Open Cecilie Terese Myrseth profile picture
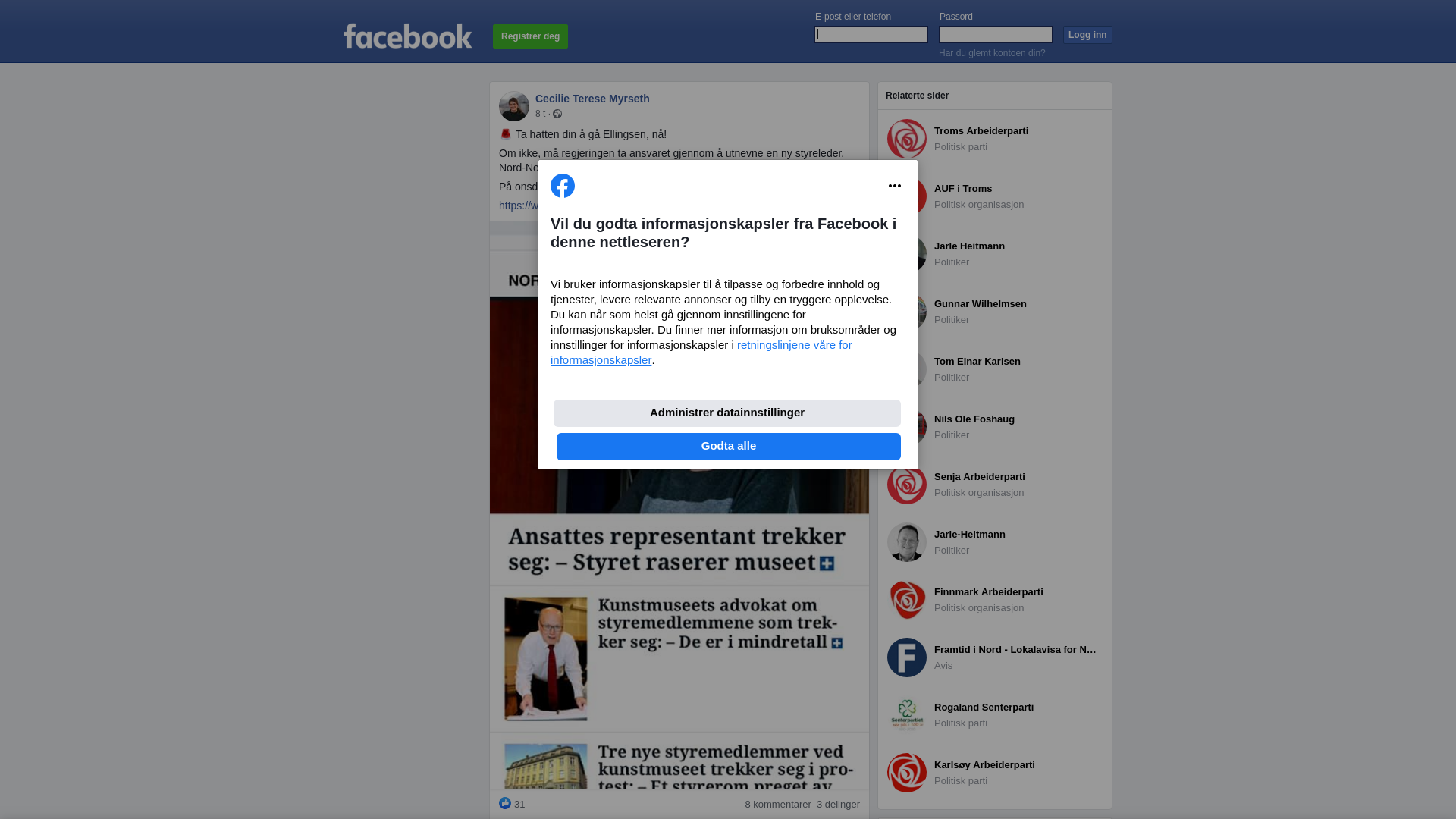The image size is (1456, 819). (514, 106)
